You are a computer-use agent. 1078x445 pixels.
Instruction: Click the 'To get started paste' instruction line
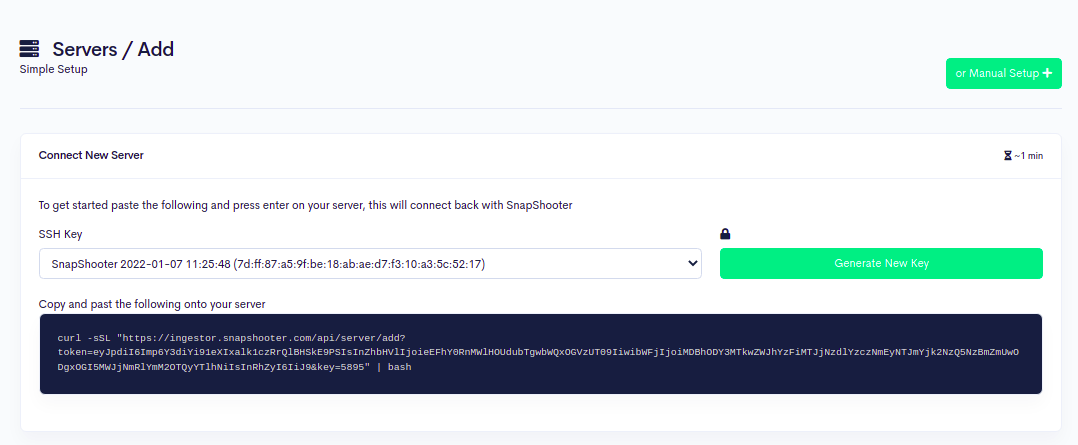tap(305, 205)
